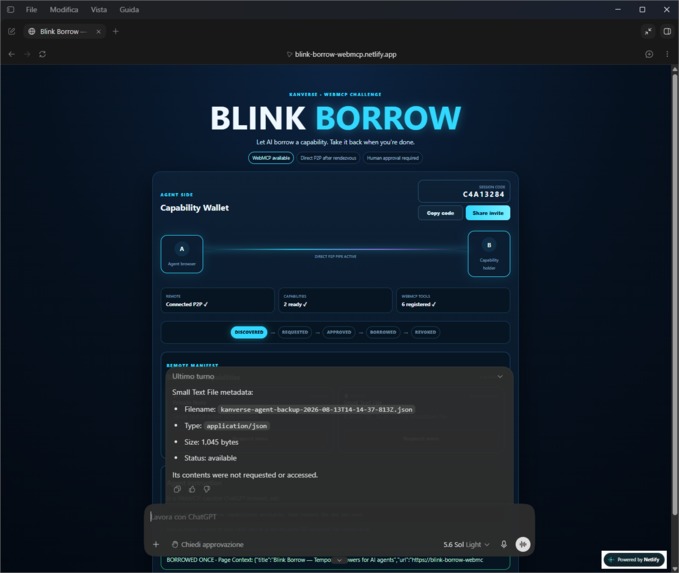679x573 pixels.
Task: Open the browser three-dot menu
Action: pyautogui.click(x=667, y=54)
